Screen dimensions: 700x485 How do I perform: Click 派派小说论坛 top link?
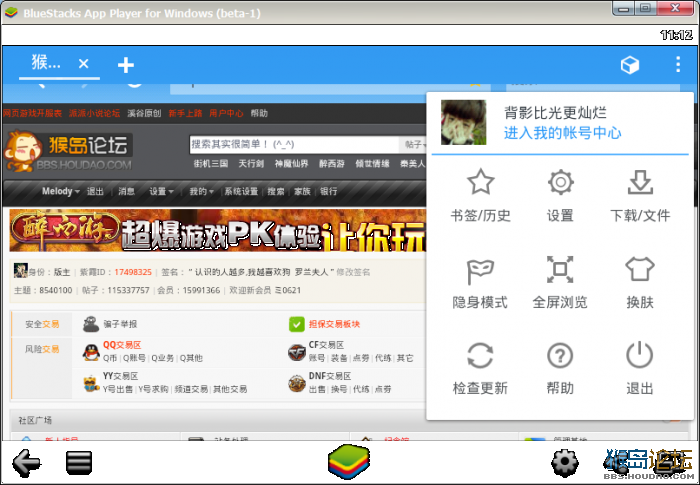[94, 113]
